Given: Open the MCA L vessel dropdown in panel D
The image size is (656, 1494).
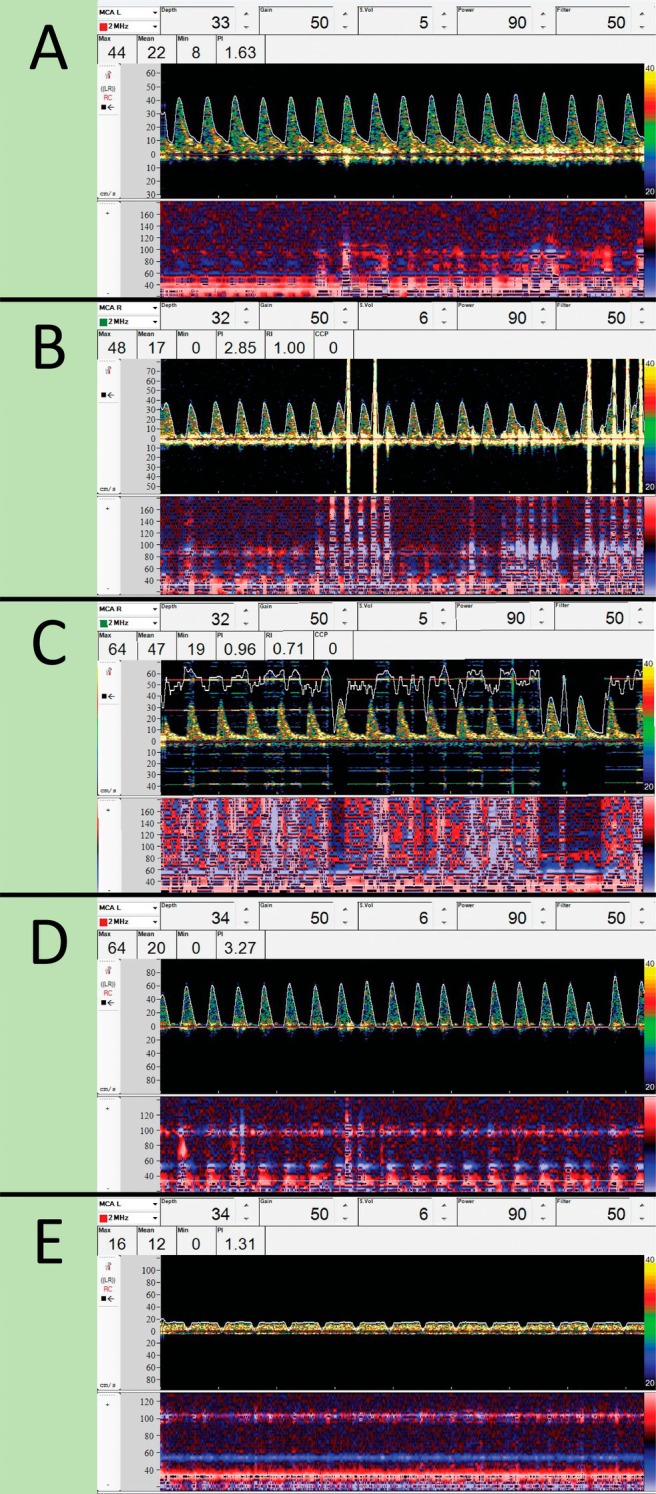Looking at the screenshot, I should 153,908.
